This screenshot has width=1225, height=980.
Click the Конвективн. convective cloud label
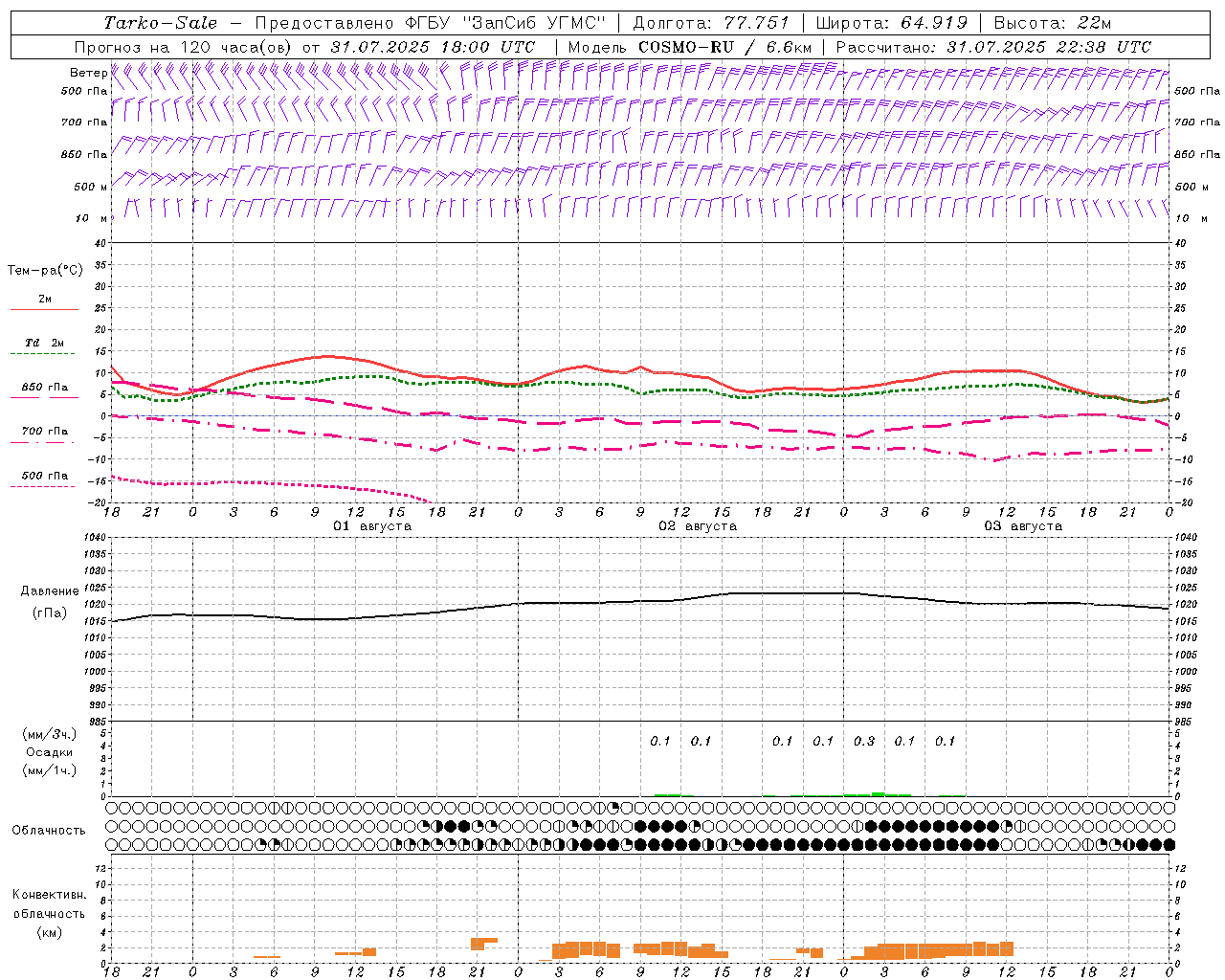point(49,895)
